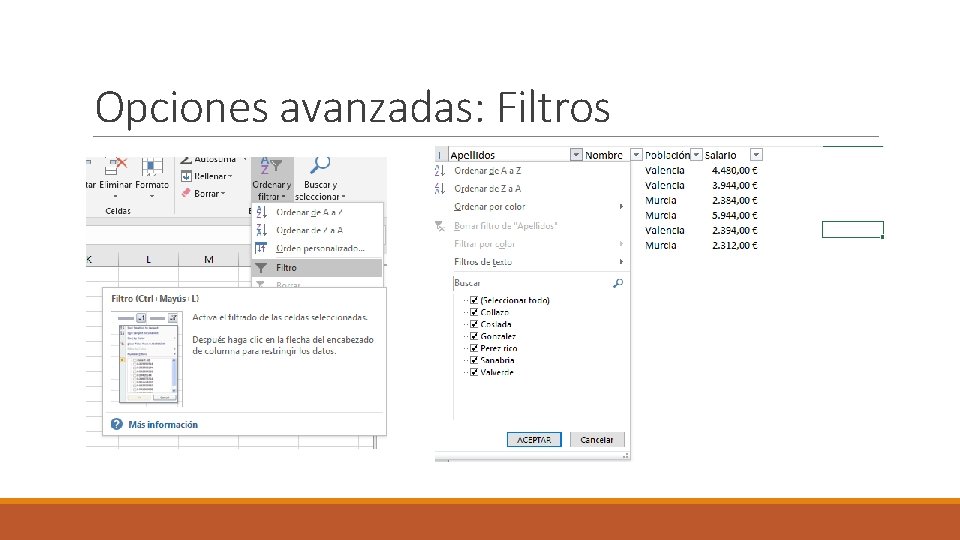
Task: Click the Buscar search field
Action: click(539, 283)
